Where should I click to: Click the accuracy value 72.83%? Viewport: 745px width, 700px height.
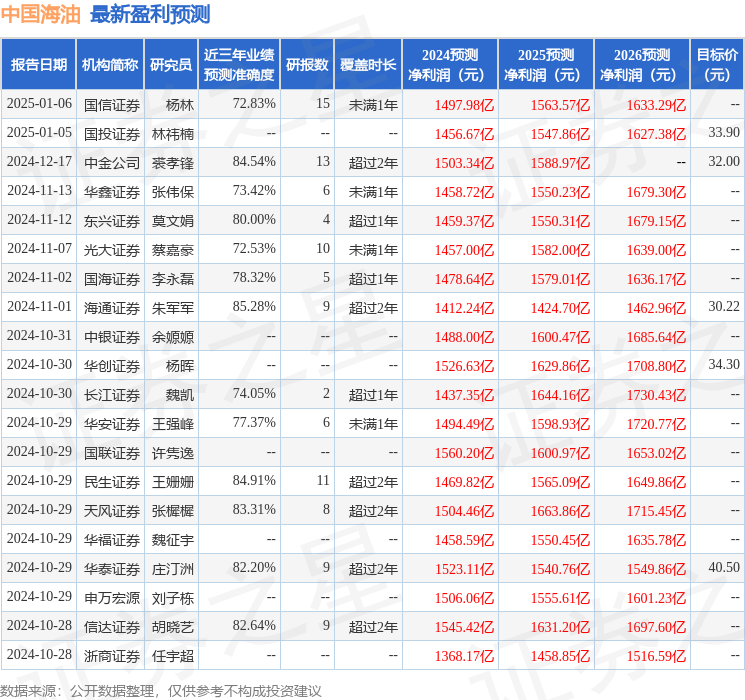(x=254, y=103)
